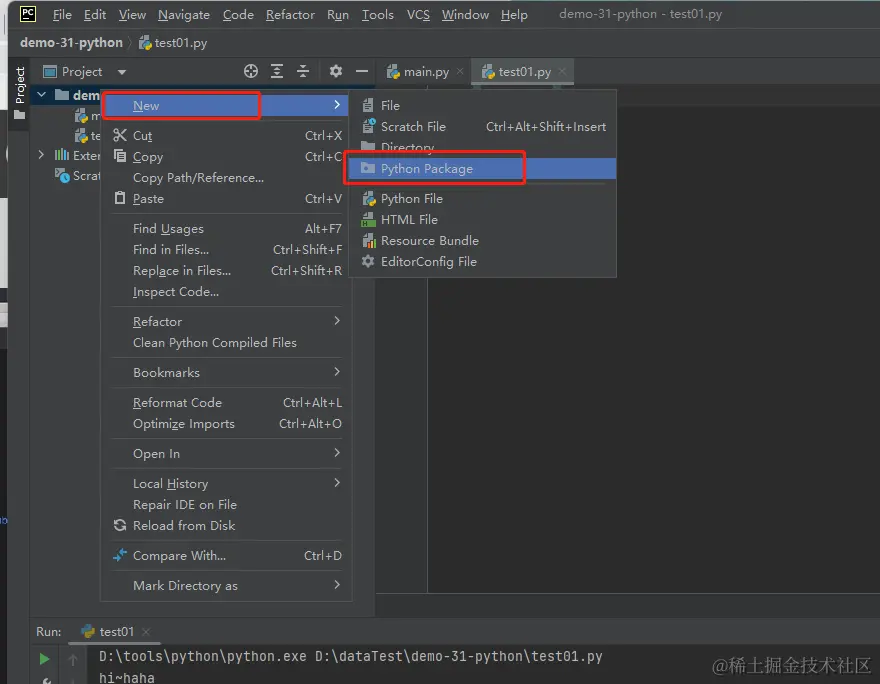Switch to the main.py editor tab
The height and width of the screenshot is (684, 880).
(x=418, y=72)
